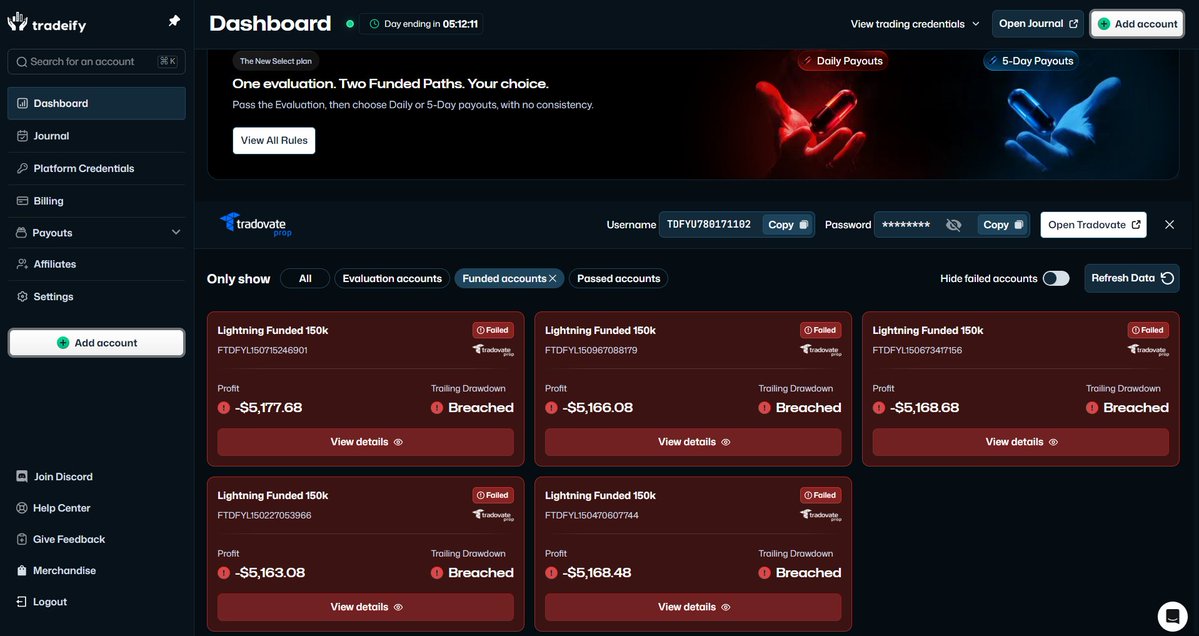The width and height of the screenshot is (1199, 636).
Task: Click the tradeify logo in the sidebar
Action: [x=47, y=23]
